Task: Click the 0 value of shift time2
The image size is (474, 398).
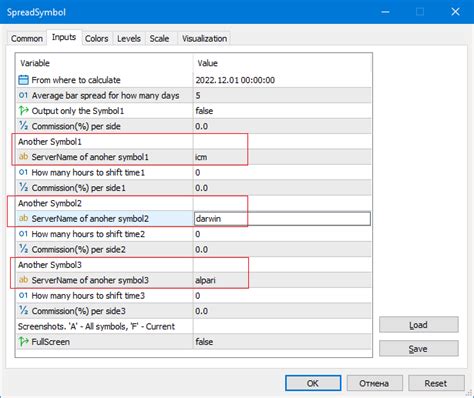Action: point(198,234)
